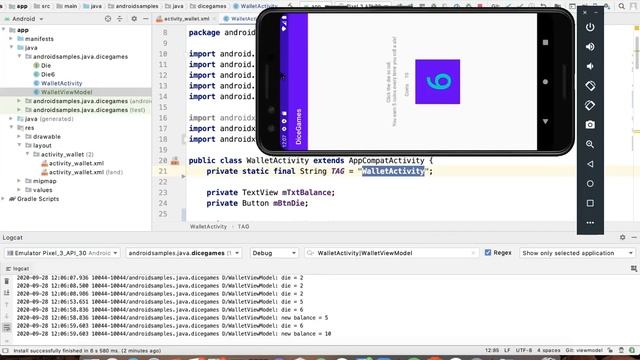The width and height of the screenshot is (640, 360).
Task: Take emulator screenshot with camera icon
Action: [590, 124]
